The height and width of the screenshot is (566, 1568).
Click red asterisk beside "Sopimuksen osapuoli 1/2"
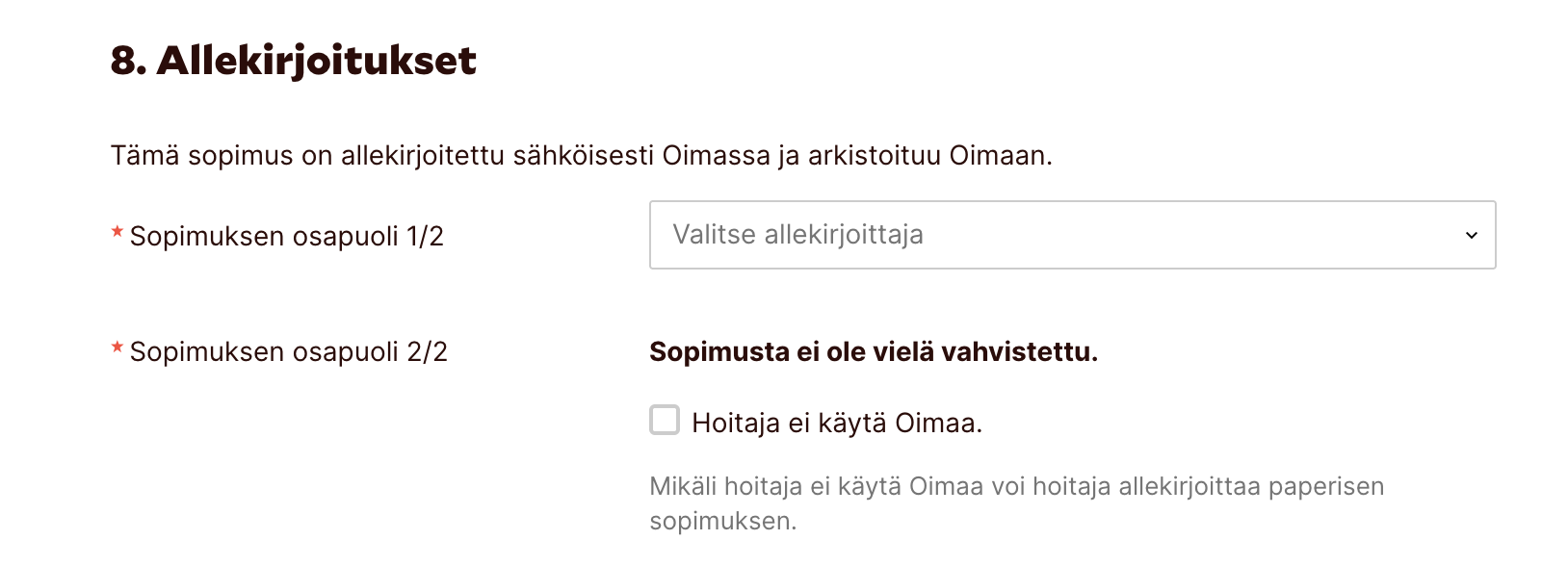(x=118, y=232)
